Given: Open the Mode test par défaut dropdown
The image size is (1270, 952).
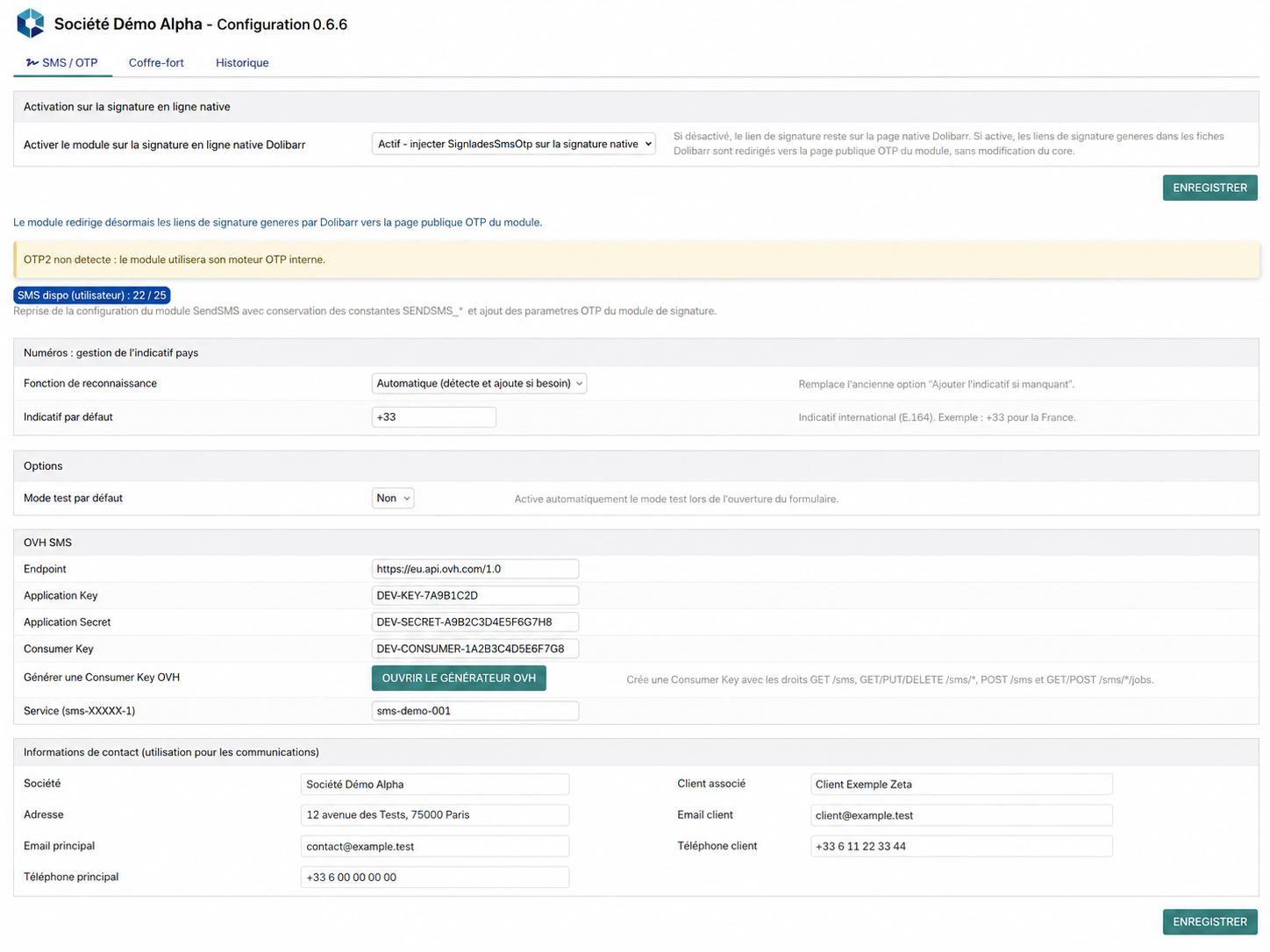Looking at the screenshot, I should [393, 498].
